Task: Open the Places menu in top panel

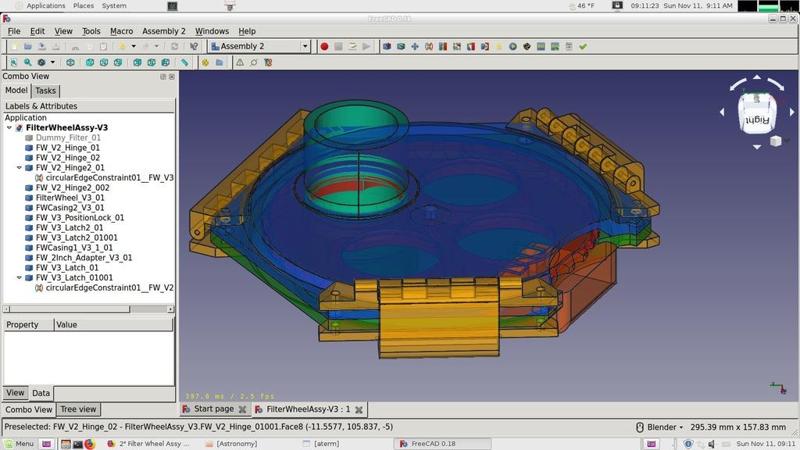Action: 83,6
